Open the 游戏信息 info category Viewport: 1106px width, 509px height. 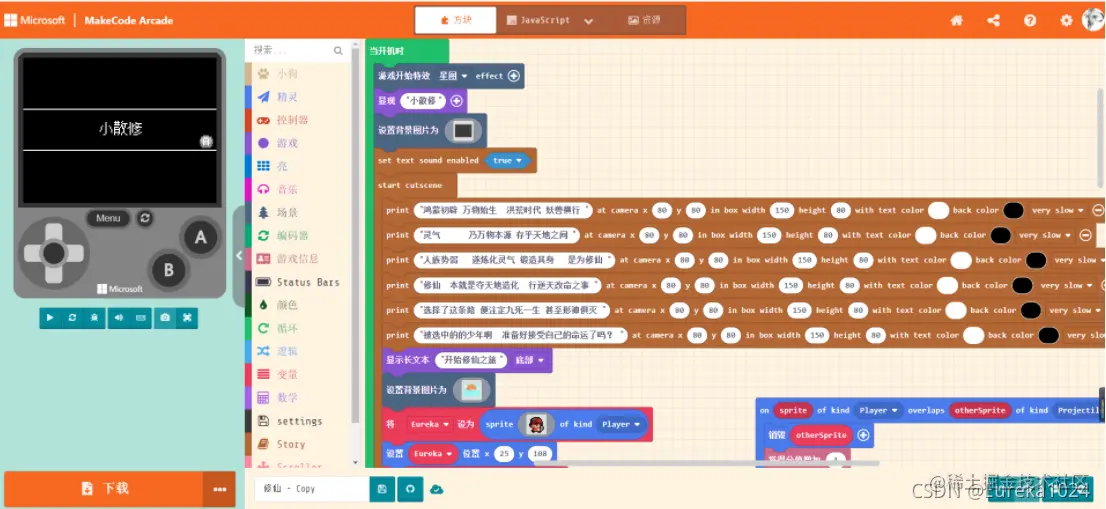click(297, 259)
